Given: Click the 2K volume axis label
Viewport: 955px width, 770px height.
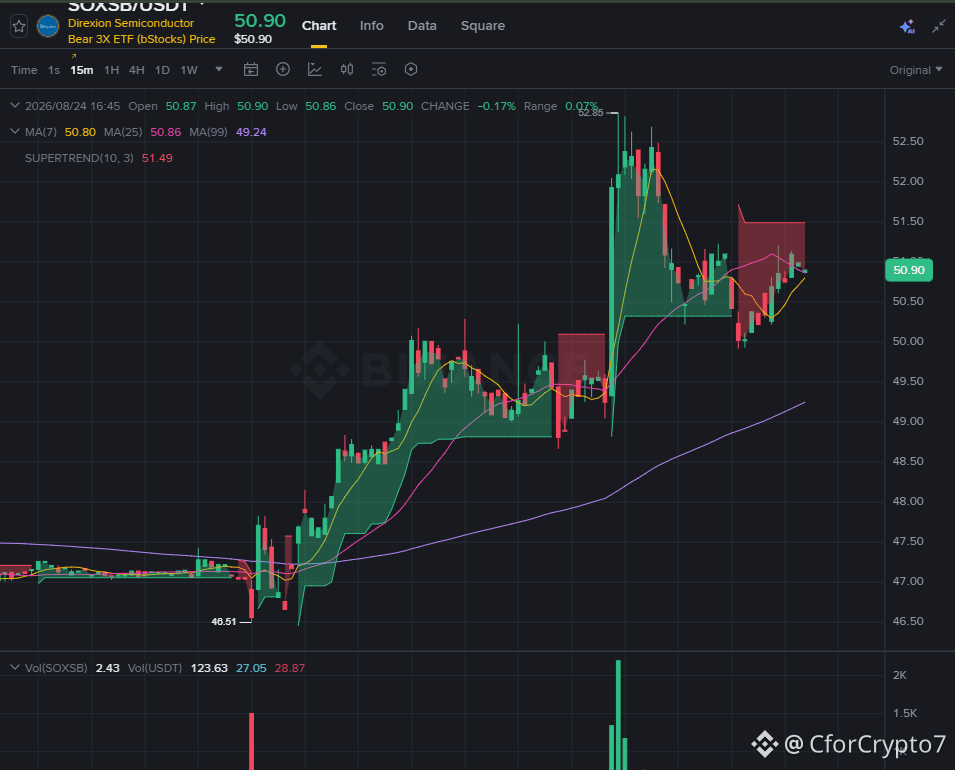Looking at the screenshot, I should (900, 675).
